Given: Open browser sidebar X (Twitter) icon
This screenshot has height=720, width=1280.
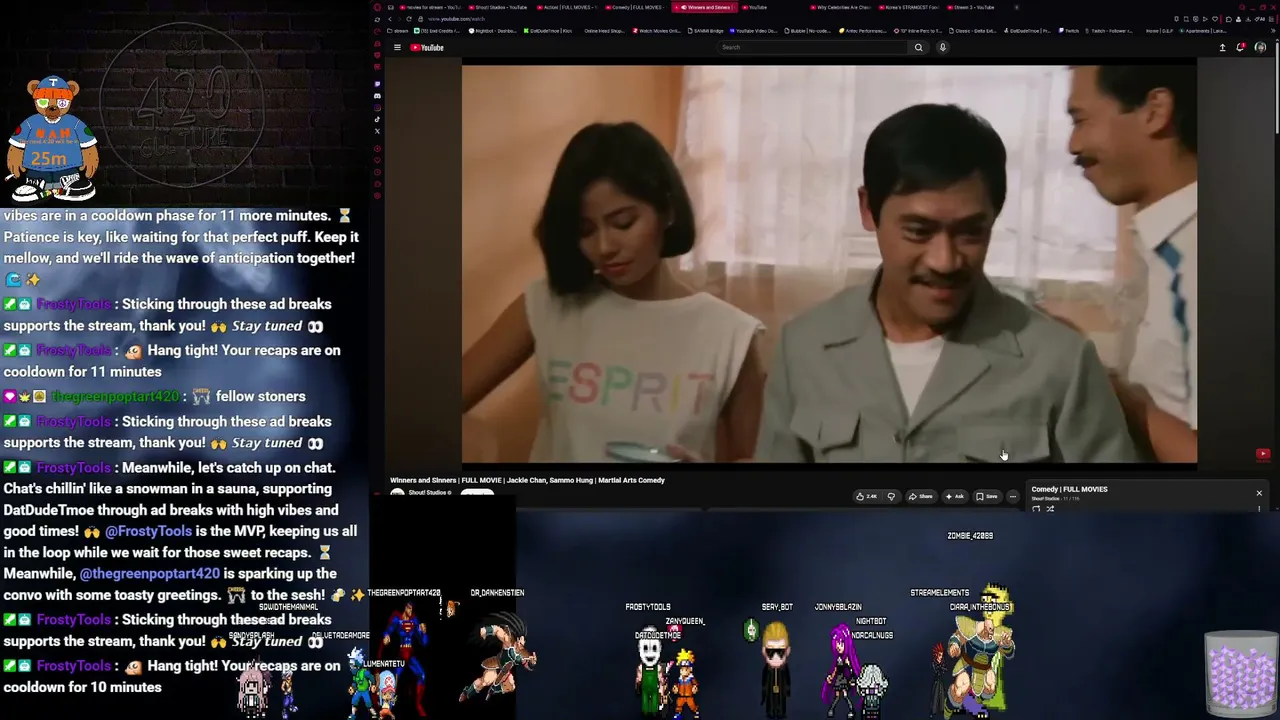Looking at the screenshot, I should pyautogui.click(x=377, y=131).
